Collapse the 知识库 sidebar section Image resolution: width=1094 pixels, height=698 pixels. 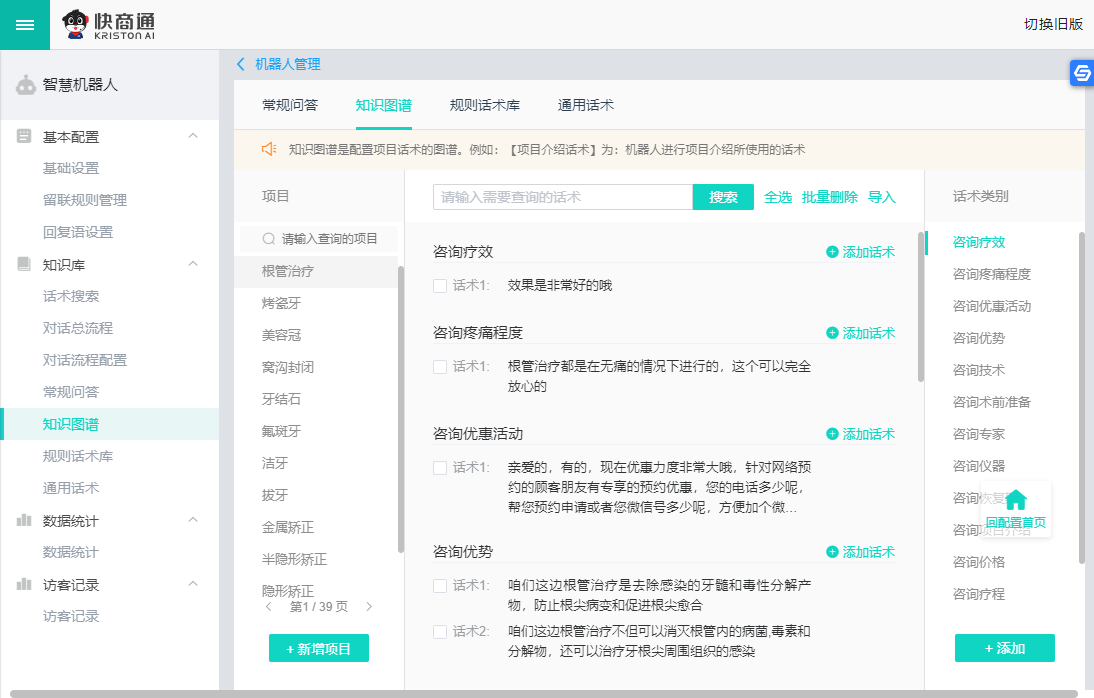[x=193, y=264]
